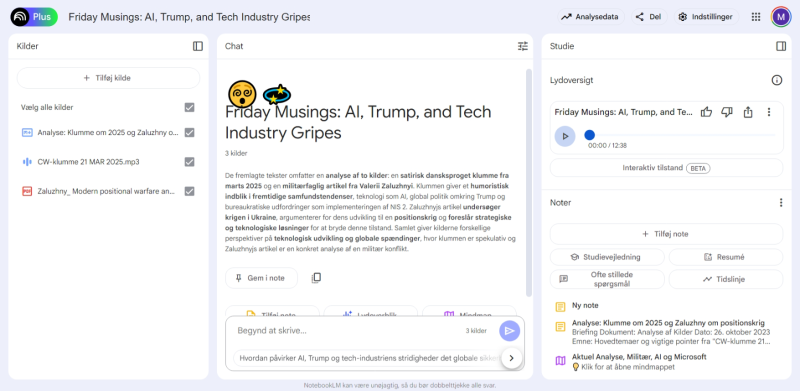Uncheck the Zaluzhny PDF source checkbox
800x391 pixels.
pos(189,191)
